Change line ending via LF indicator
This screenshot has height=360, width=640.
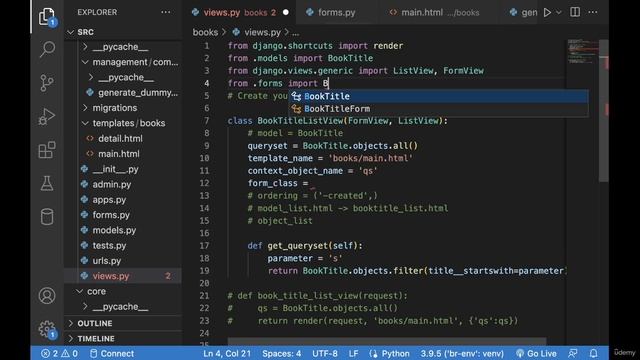pyautogui.click(x=353, y=353)
